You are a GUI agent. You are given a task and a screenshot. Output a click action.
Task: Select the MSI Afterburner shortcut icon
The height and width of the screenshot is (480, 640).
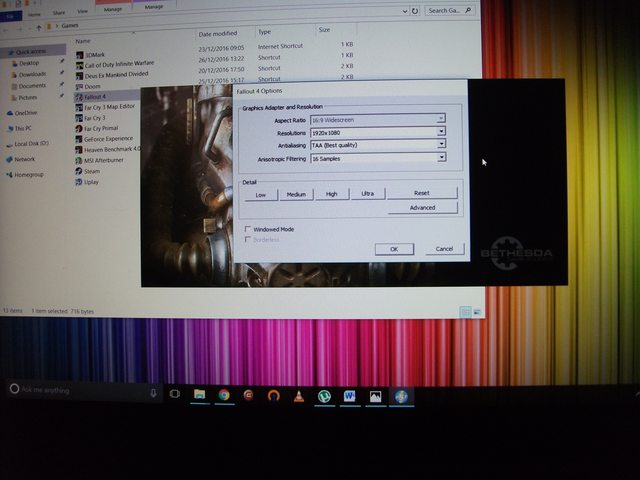coord(79,160)
